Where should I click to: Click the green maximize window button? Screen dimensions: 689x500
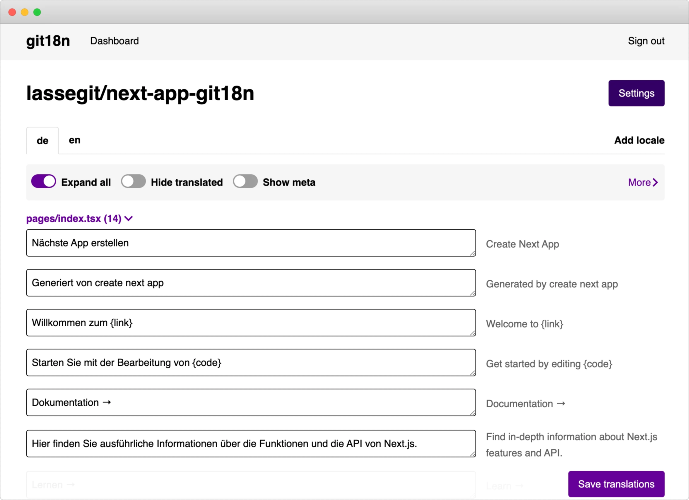pyautogui.click(x=37, y=12)
